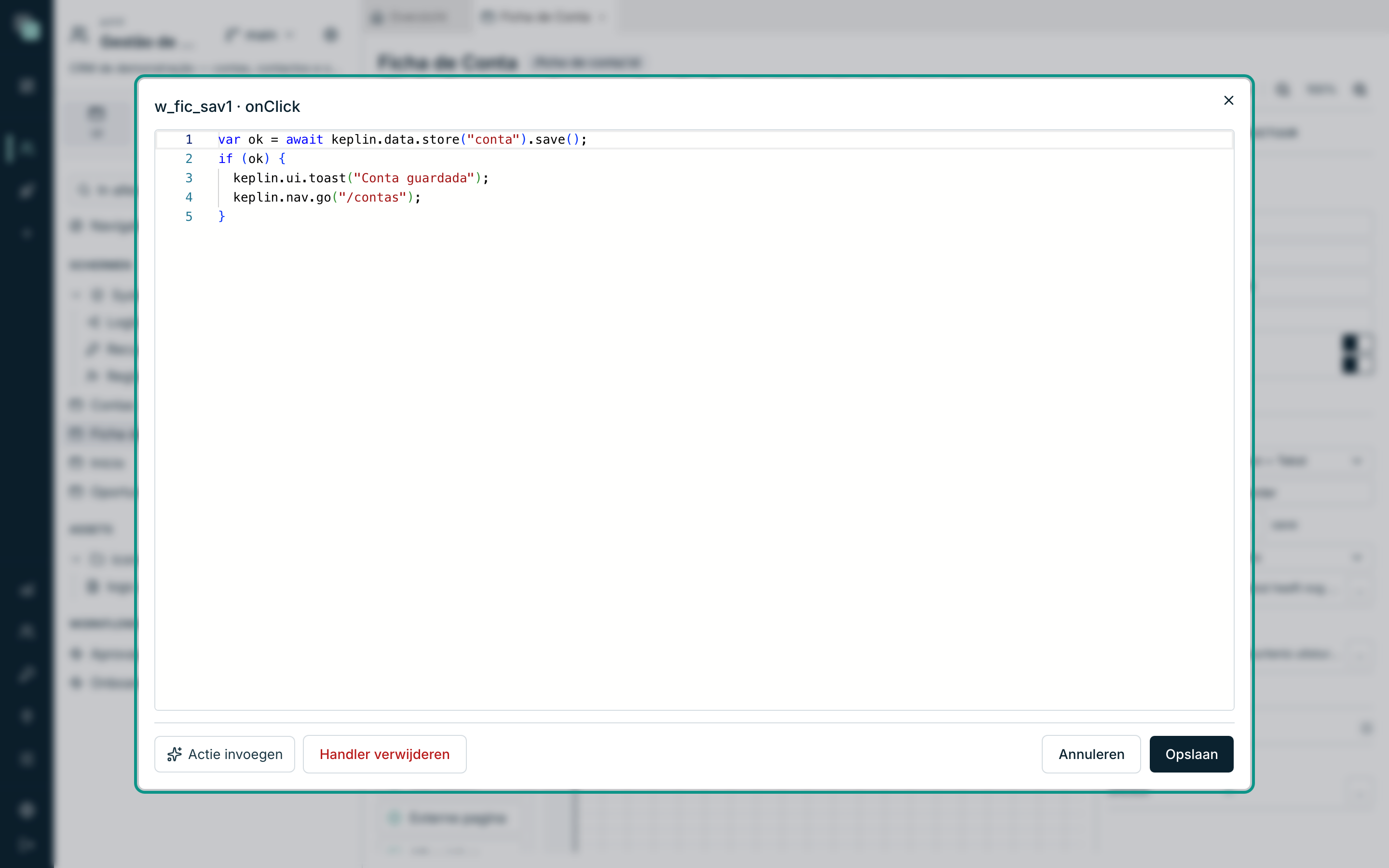The height and width of the screenshot is (868, 1389).
Task: Click the dialog title w_fic_sav1 · onClick
Action: [227, 107]
